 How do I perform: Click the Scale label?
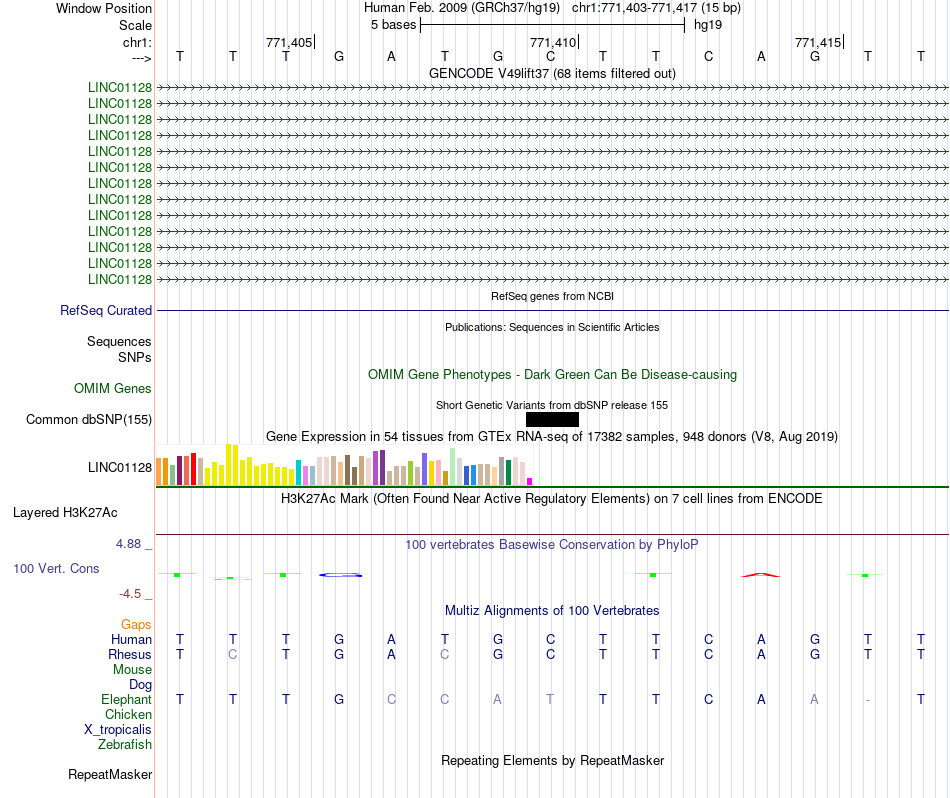[135, 25]
